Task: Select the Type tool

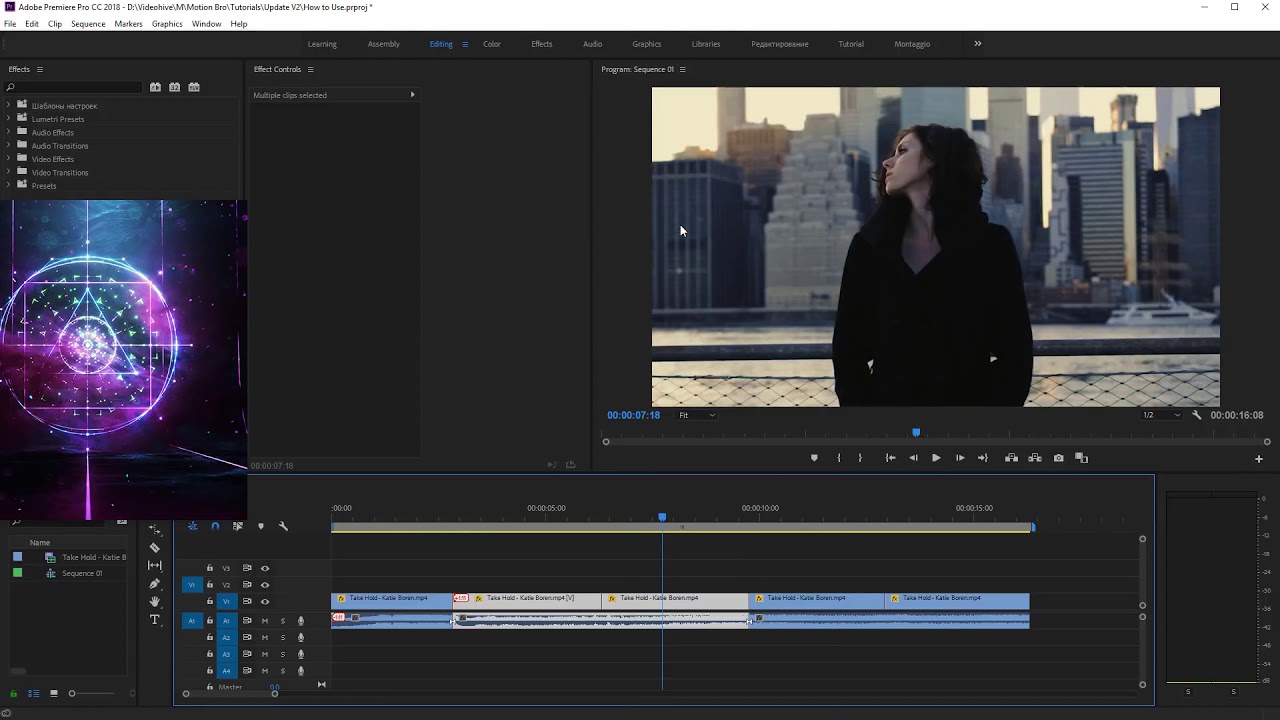Action: point(154,620)
